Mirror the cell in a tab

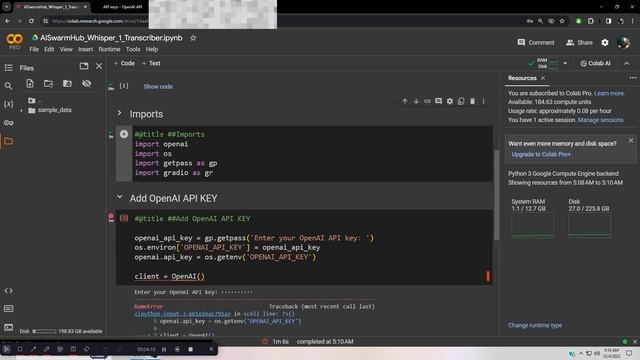pyautogui.click(x=461, y=101)
